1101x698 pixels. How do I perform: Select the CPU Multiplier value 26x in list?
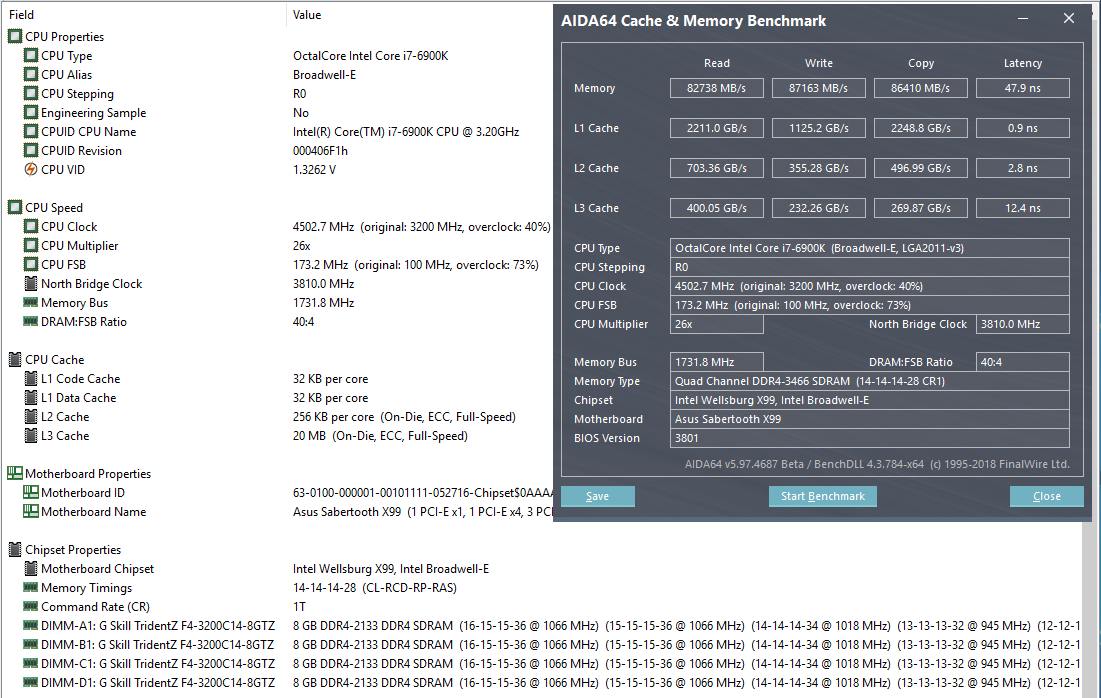click(x=302, y=246)
